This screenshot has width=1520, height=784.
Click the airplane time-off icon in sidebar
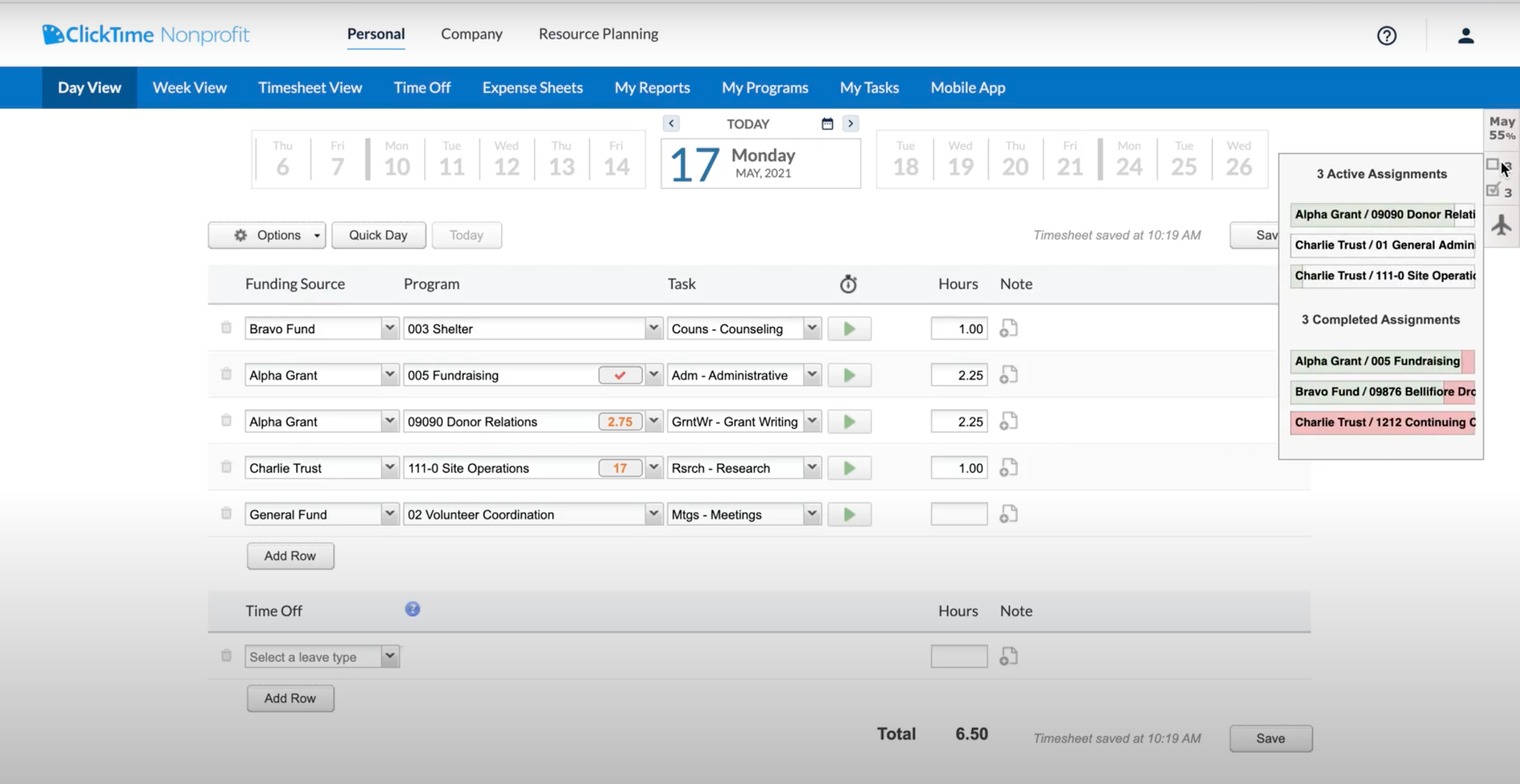pyautogui.click(x=1501, y=225)
